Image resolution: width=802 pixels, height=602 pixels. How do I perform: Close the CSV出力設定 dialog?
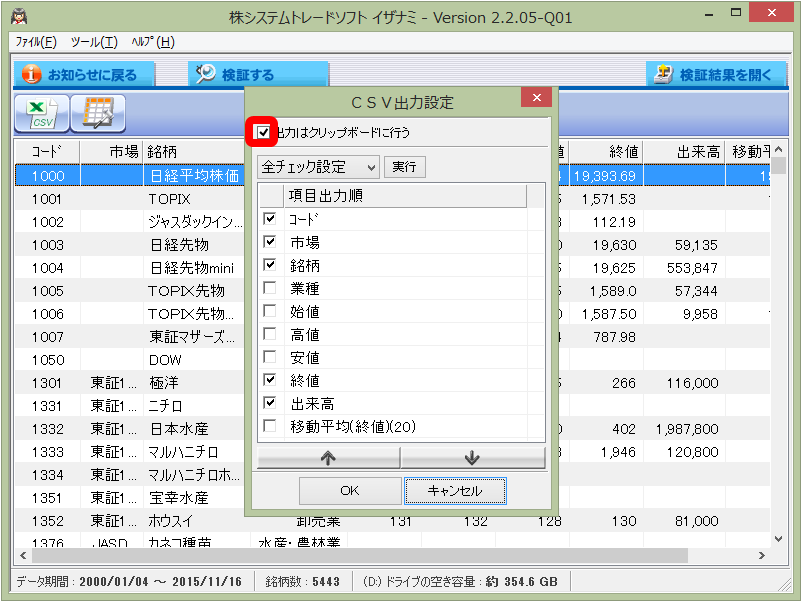(x=537, y=97)
